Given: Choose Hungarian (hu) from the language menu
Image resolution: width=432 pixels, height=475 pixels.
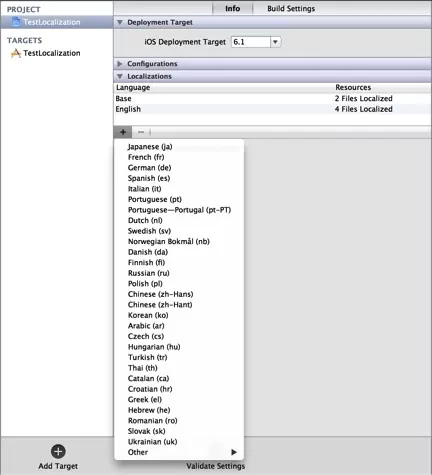Looking at the screenshot, I should pyautogui.click(x=179, y=347).
